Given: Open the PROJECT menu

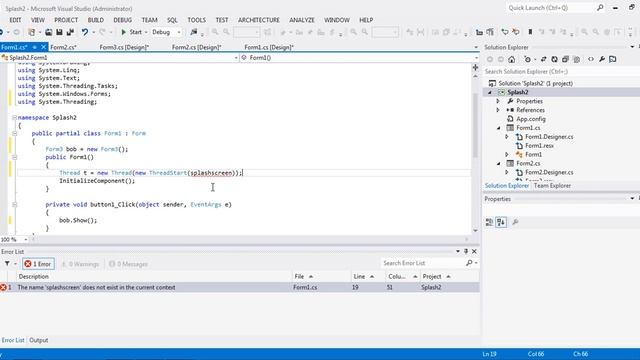Looking at the screenshot, I should pos(66,20).
